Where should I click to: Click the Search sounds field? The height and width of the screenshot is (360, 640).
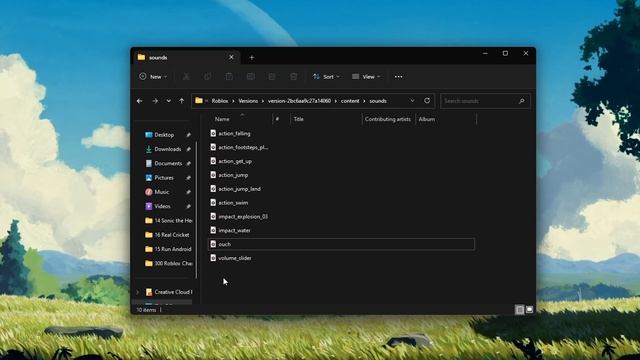pyautogui.click(x=485, y=101)
